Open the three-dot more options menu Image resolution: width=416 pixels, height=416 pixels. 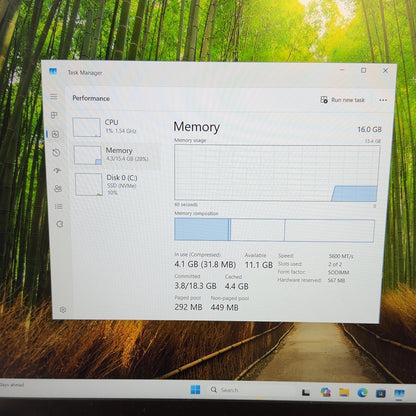[383, 100]
